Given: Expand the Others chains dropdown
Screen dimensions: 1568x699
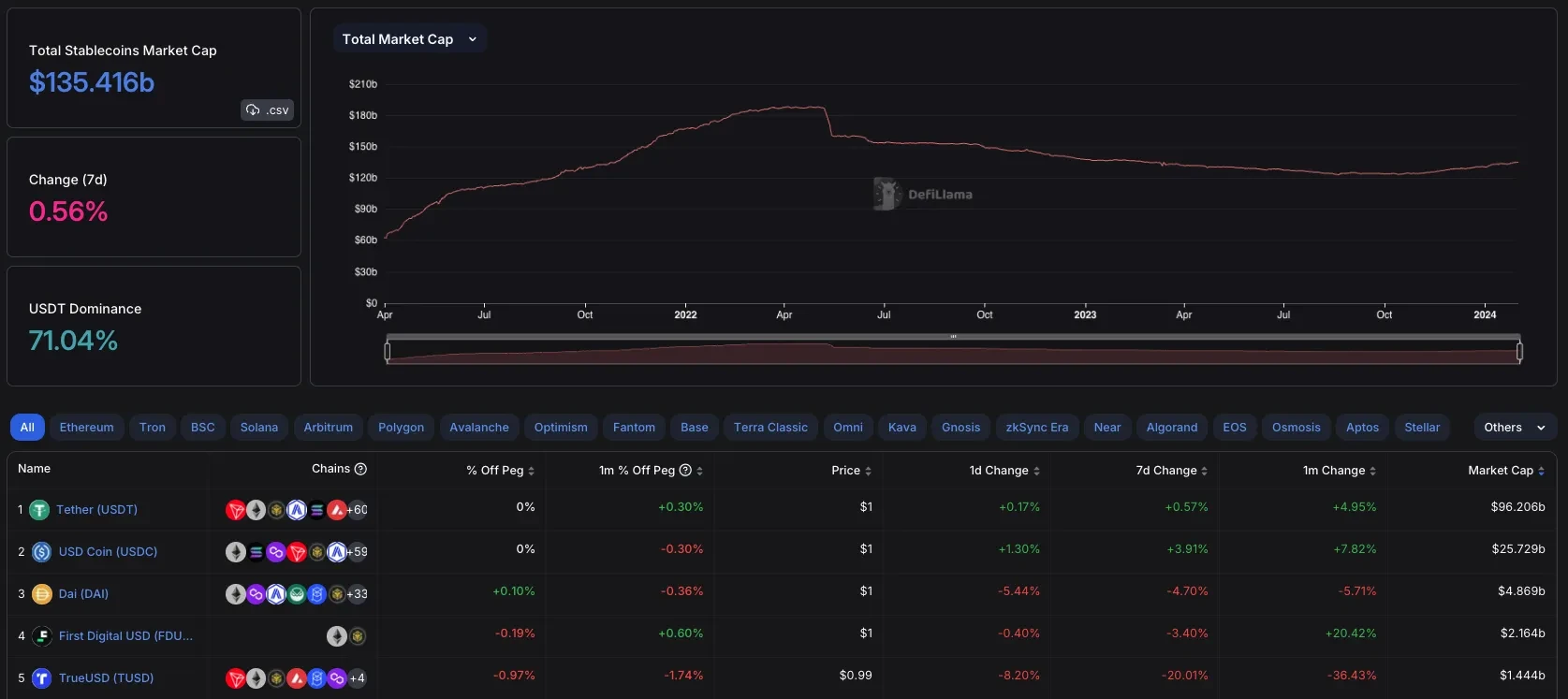Looking at the screenshot, I should (x=1515, y=428).
